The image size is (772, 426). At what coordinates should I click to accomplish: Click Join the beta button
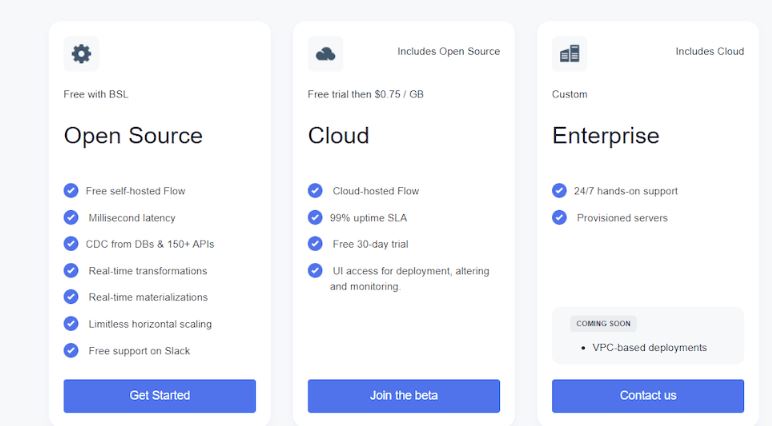[404, 396]
